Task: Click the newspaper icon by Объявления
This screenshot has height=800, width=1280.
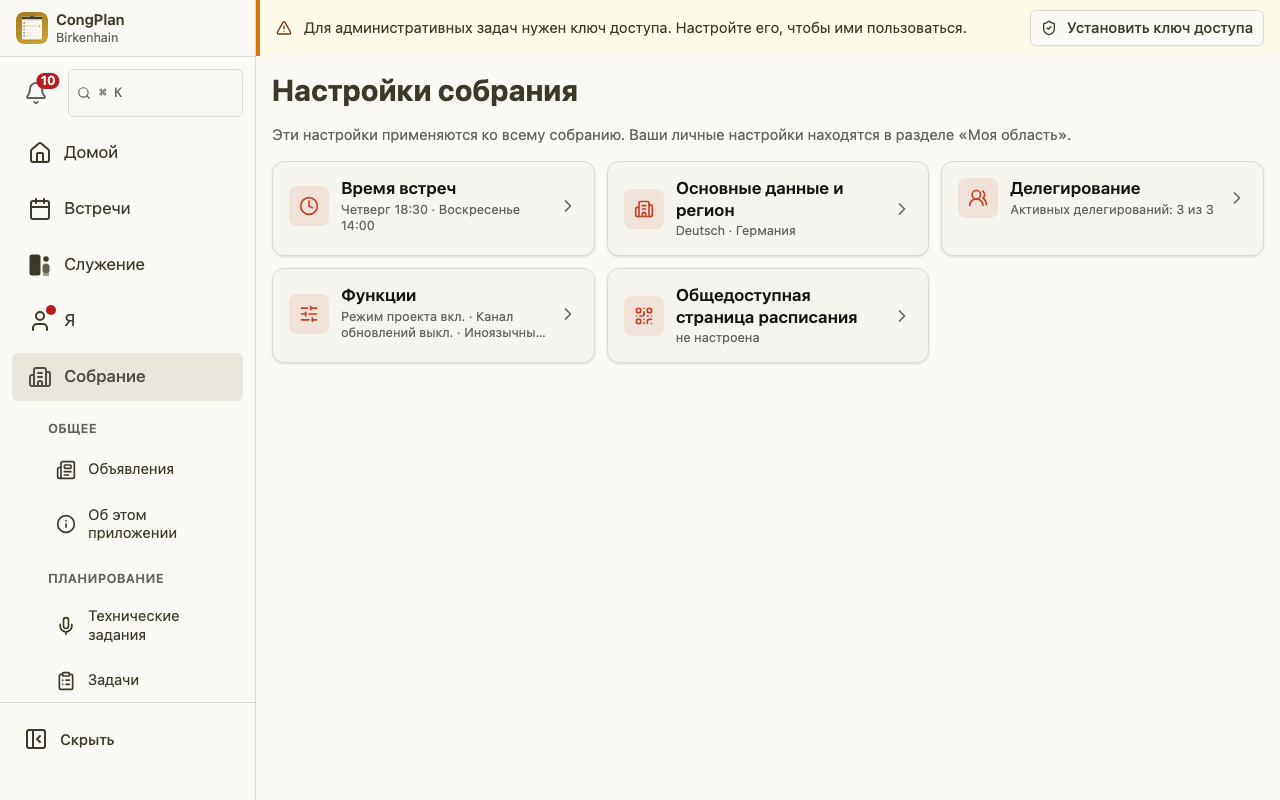Action: pyautogui.click(x=66, y=470)
